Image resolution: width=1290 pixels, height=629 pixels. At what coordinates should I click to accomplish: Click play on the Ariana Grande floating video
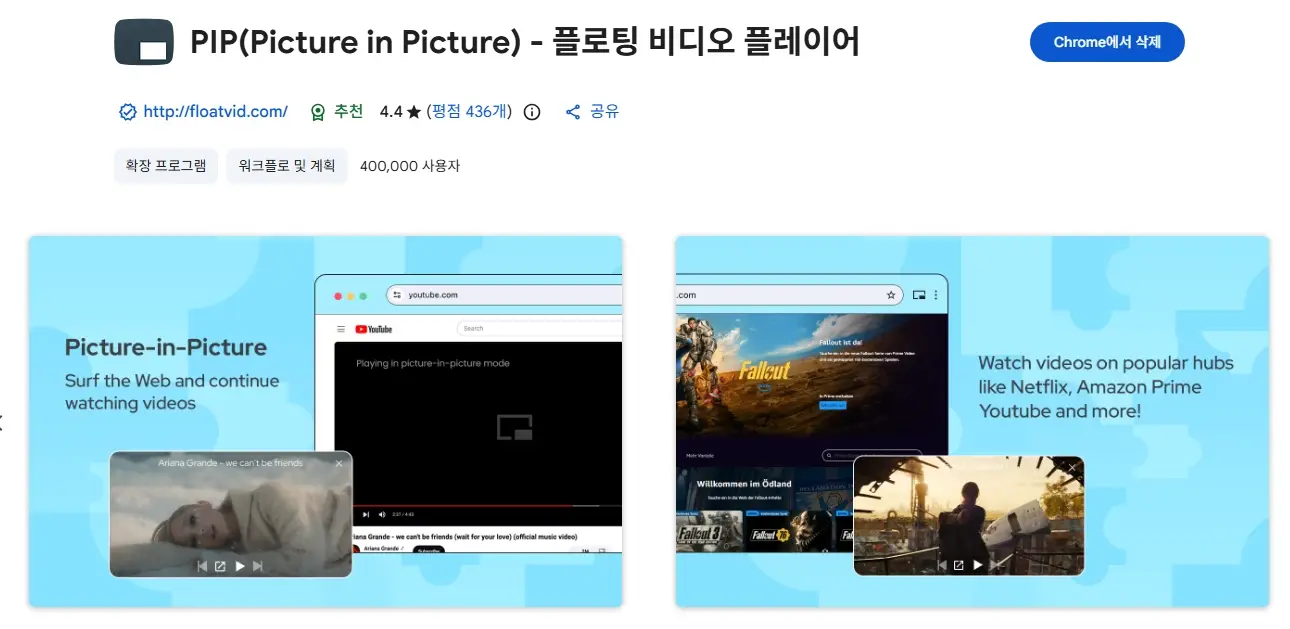(240, 566)
